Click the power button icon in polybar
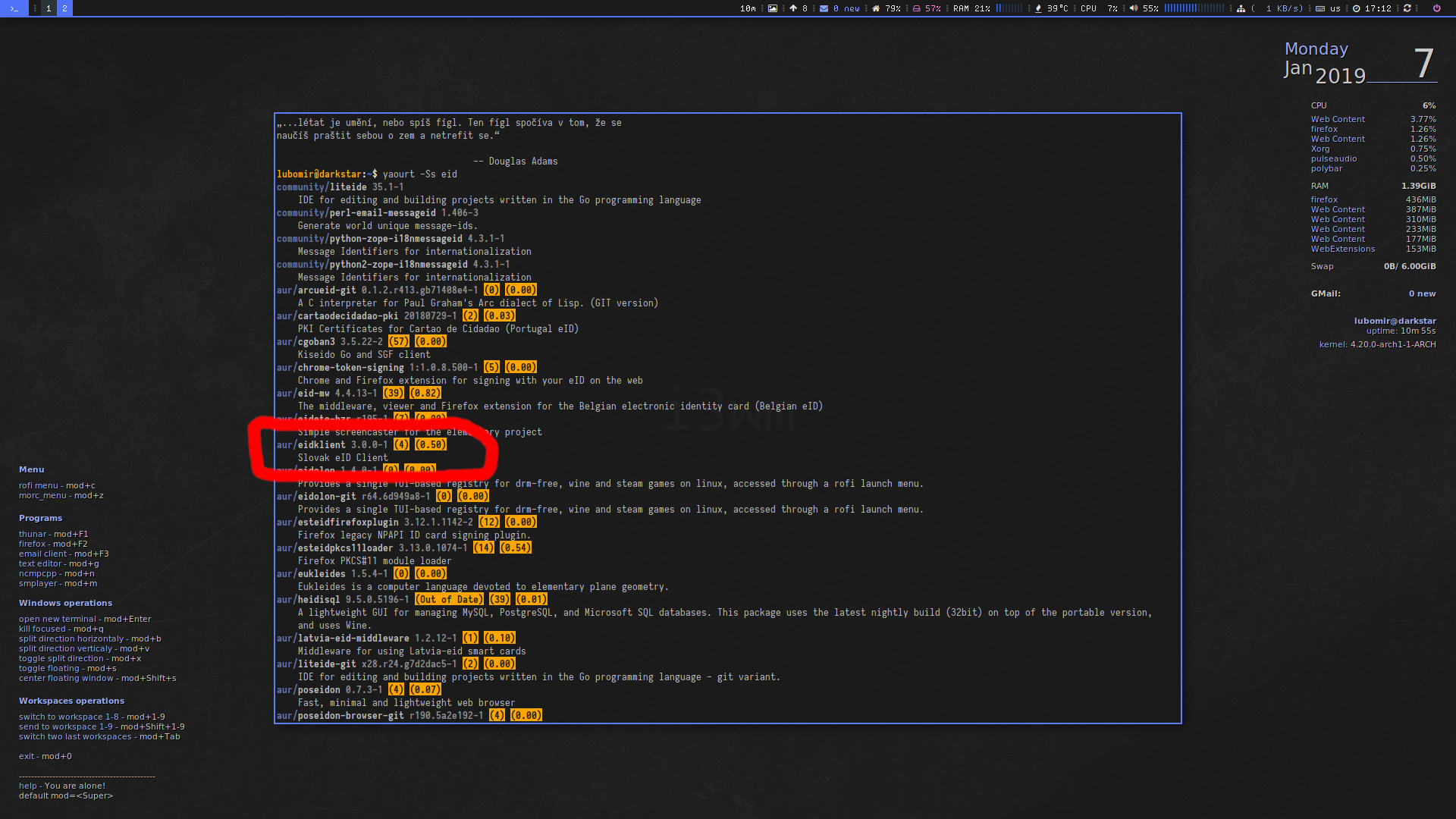 tap(1436, 8)
